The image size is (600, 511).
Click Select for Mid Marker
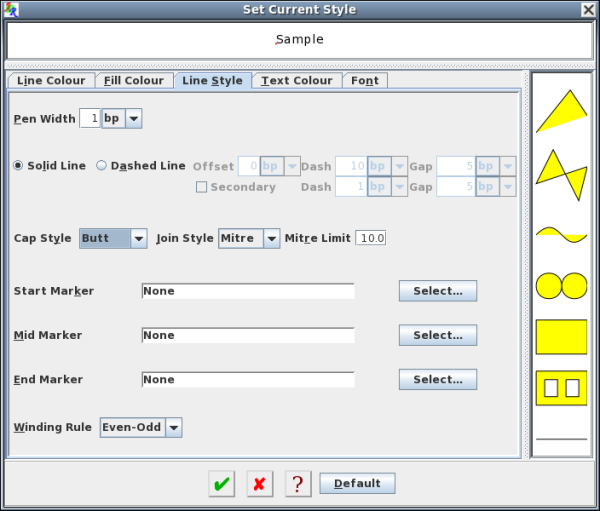pyautogui.click(x=438, y=335)
